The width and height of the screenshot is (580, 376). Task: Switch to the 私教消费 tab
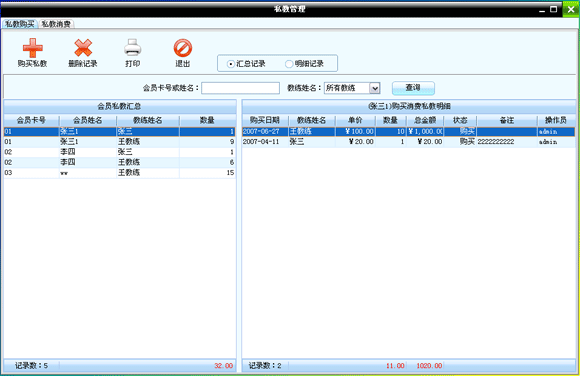coord(56,24)
